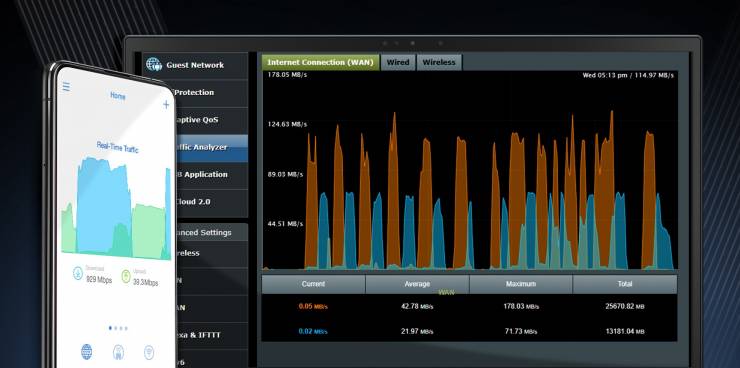Click the active page indicator dot on phone

110,327
